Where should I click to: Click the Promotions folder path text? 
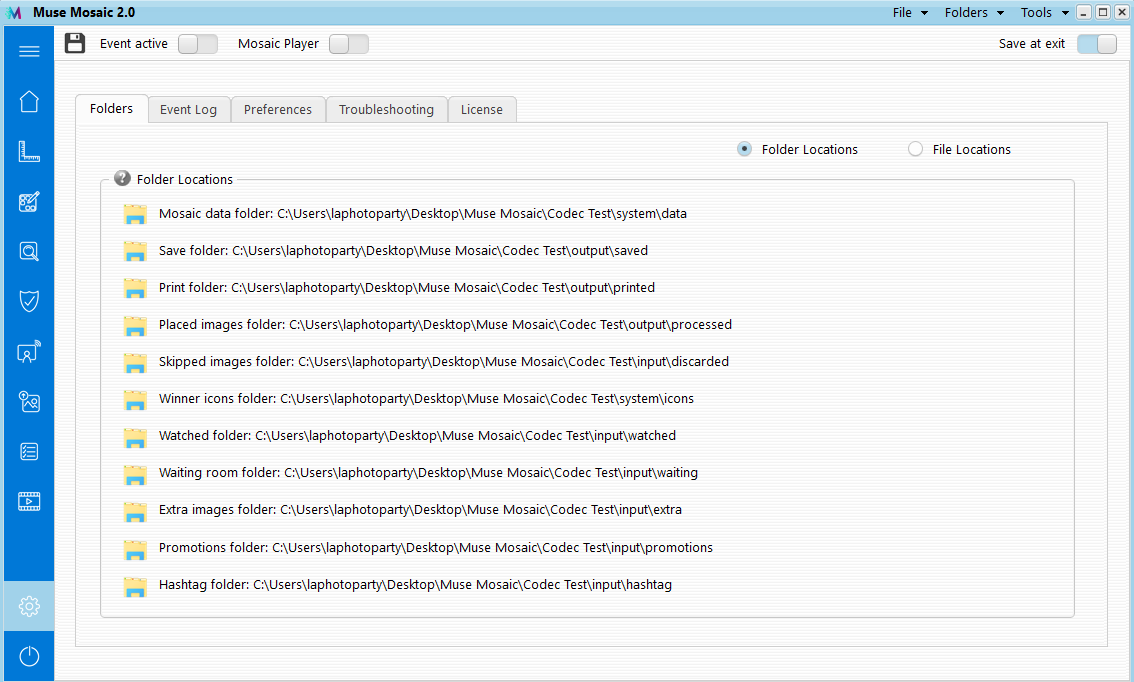436,547
